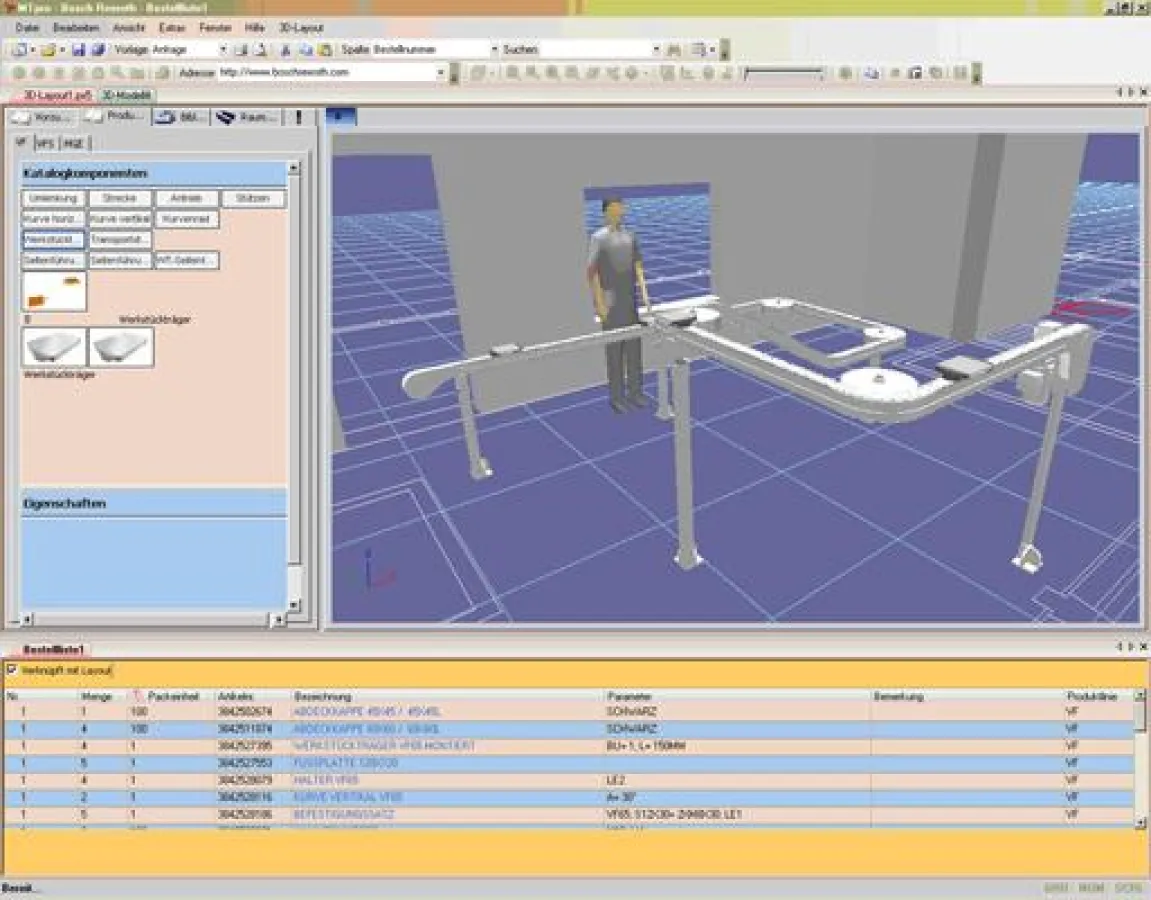Open the Stützen component category
The width and height of the screenshot is (1151, 900).
pyautogui.click(x=254, y=198)
